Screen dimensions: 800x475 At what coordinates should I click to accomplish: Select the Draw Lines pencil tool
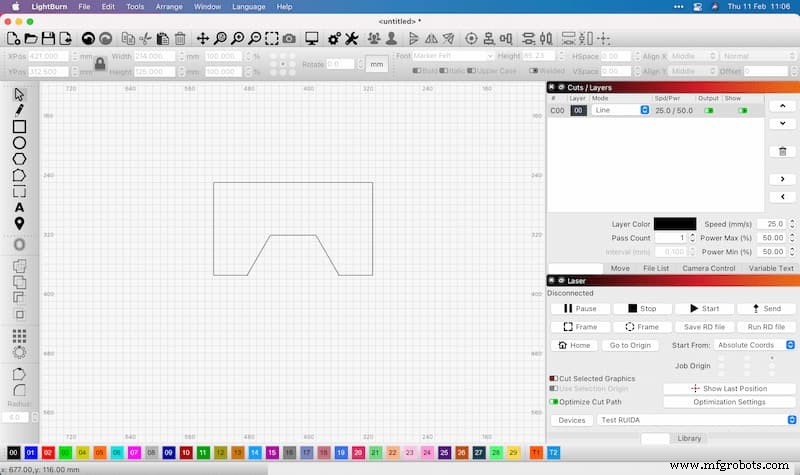click(x=19, y=110)
